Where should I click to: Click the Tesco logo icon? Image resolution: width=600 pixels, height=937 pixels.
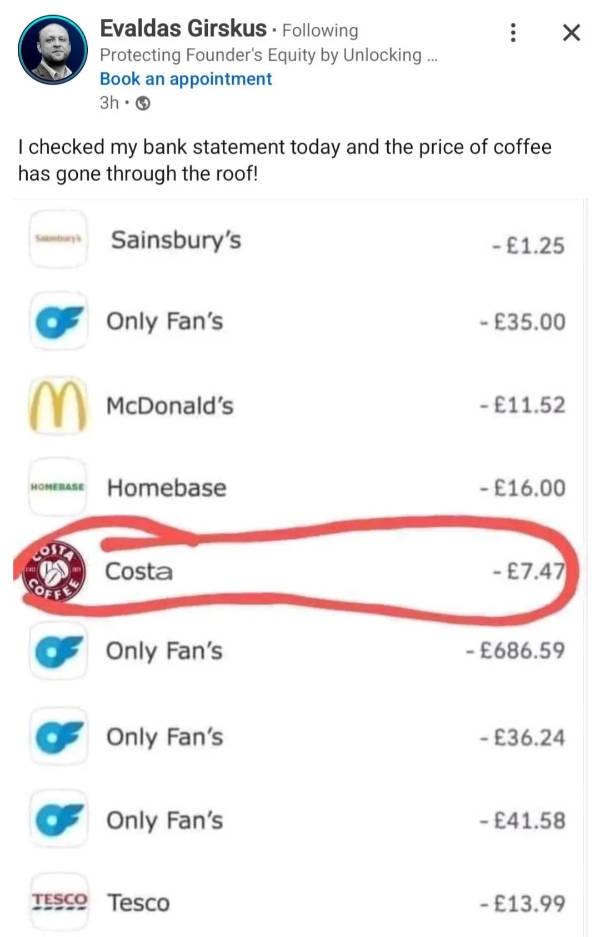[x=59, y=901]
